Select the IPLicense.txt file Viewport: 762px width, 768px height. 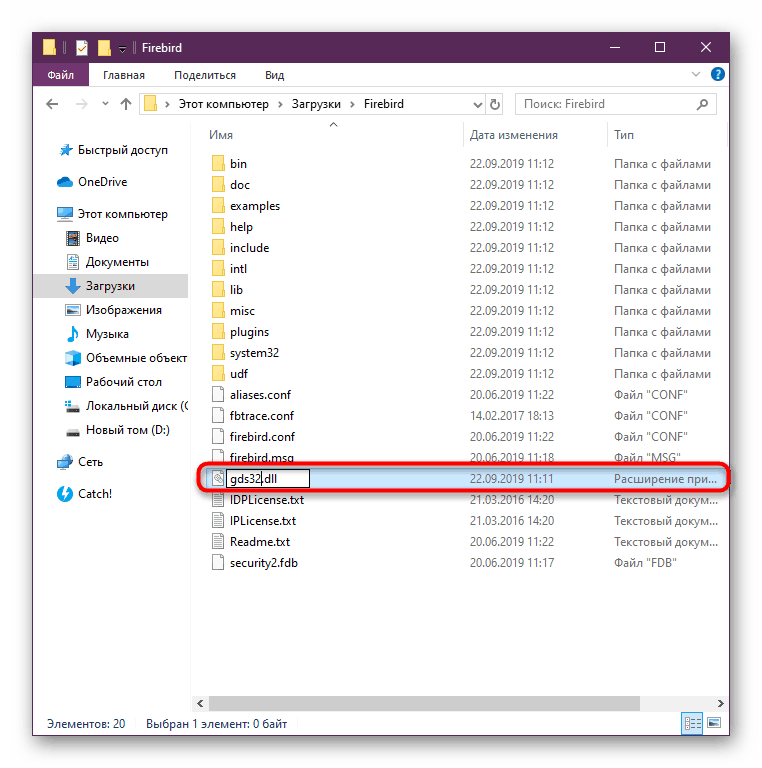click(x=263, y=521)
